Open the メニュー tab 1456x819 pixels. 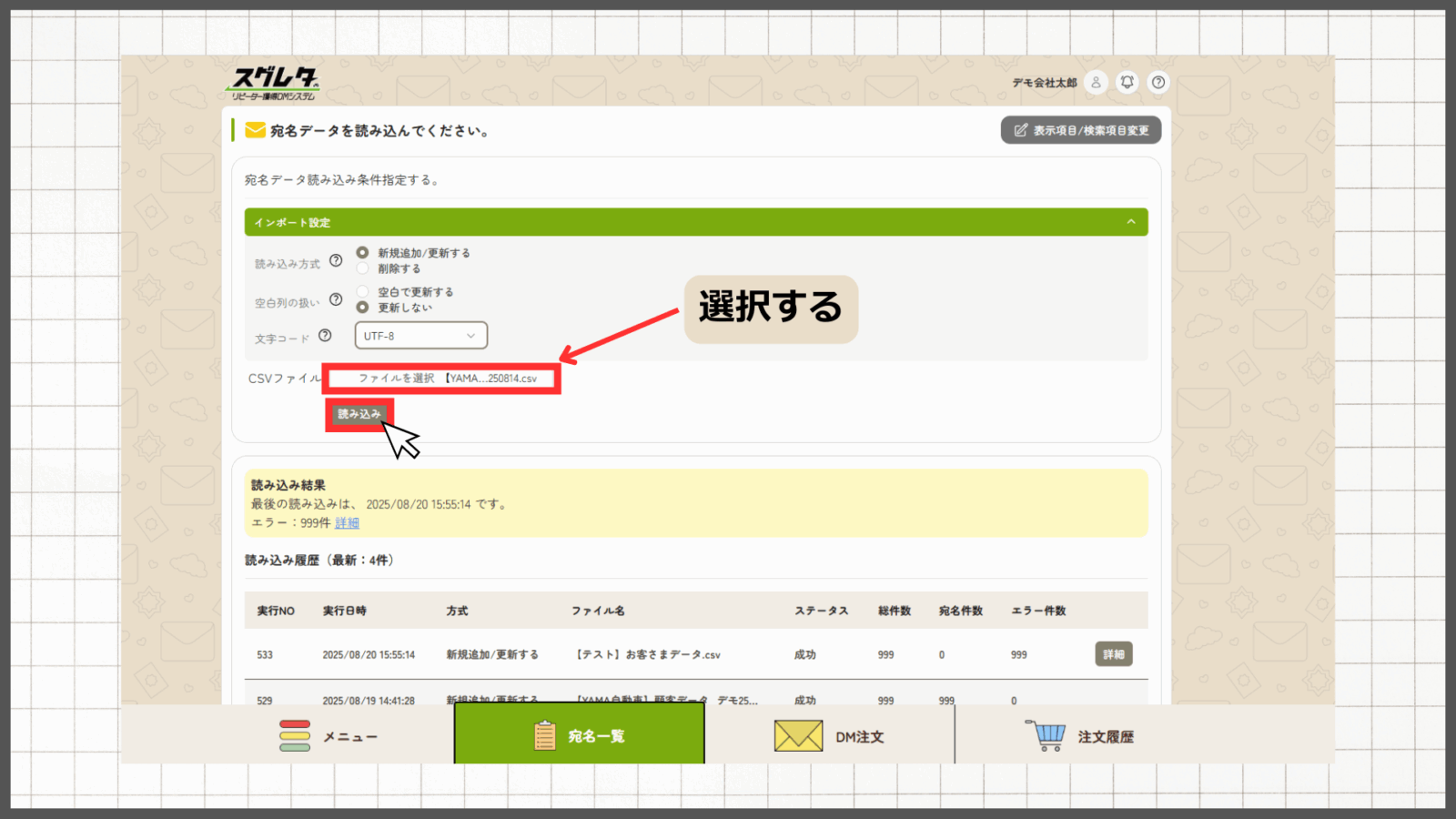coord(329,735)
